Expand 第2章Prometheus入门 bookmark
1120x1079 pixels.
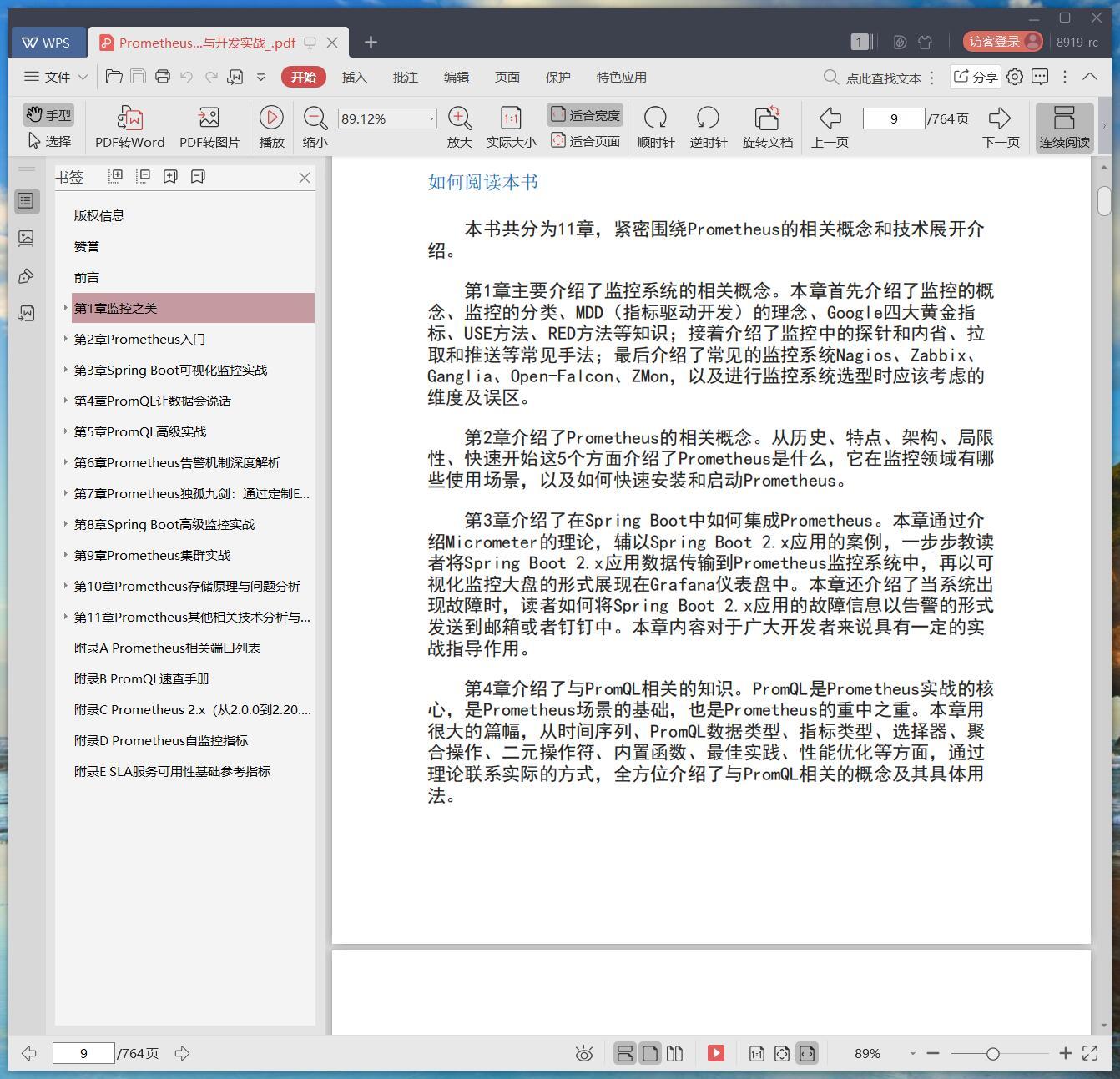click(x=65, y=339)
